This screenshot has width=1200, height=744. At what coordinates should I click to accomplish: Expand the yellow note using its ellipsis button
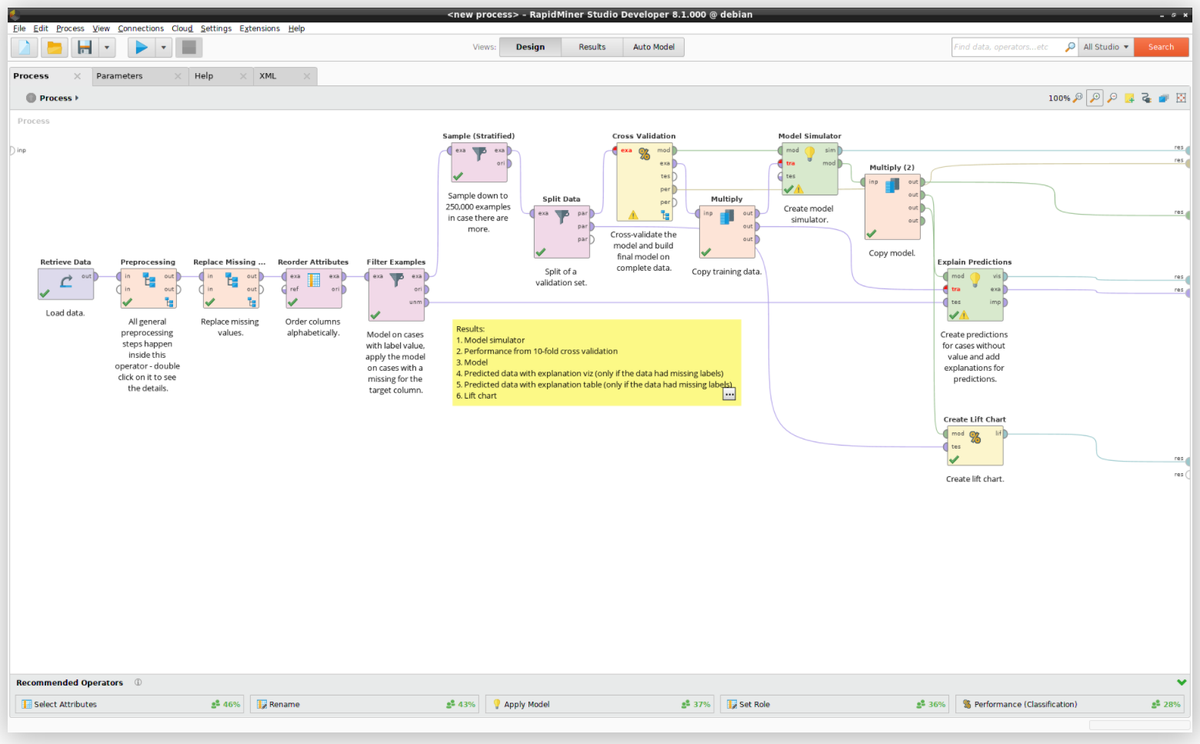pos(730,395)
